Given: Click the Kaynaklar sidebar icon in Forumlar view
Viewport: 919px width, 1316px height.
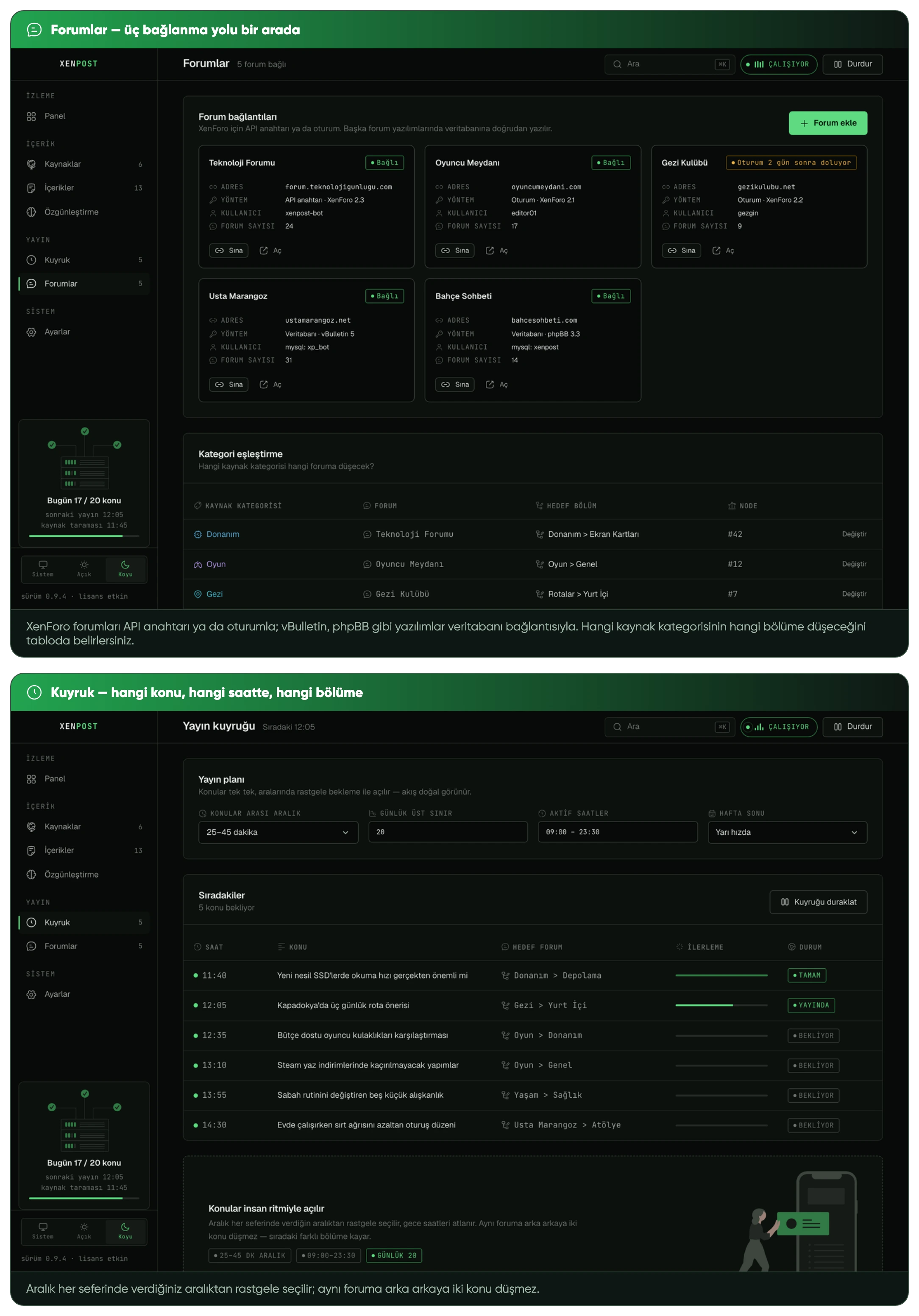Looking at the screenshot, I should click(31, 164).
